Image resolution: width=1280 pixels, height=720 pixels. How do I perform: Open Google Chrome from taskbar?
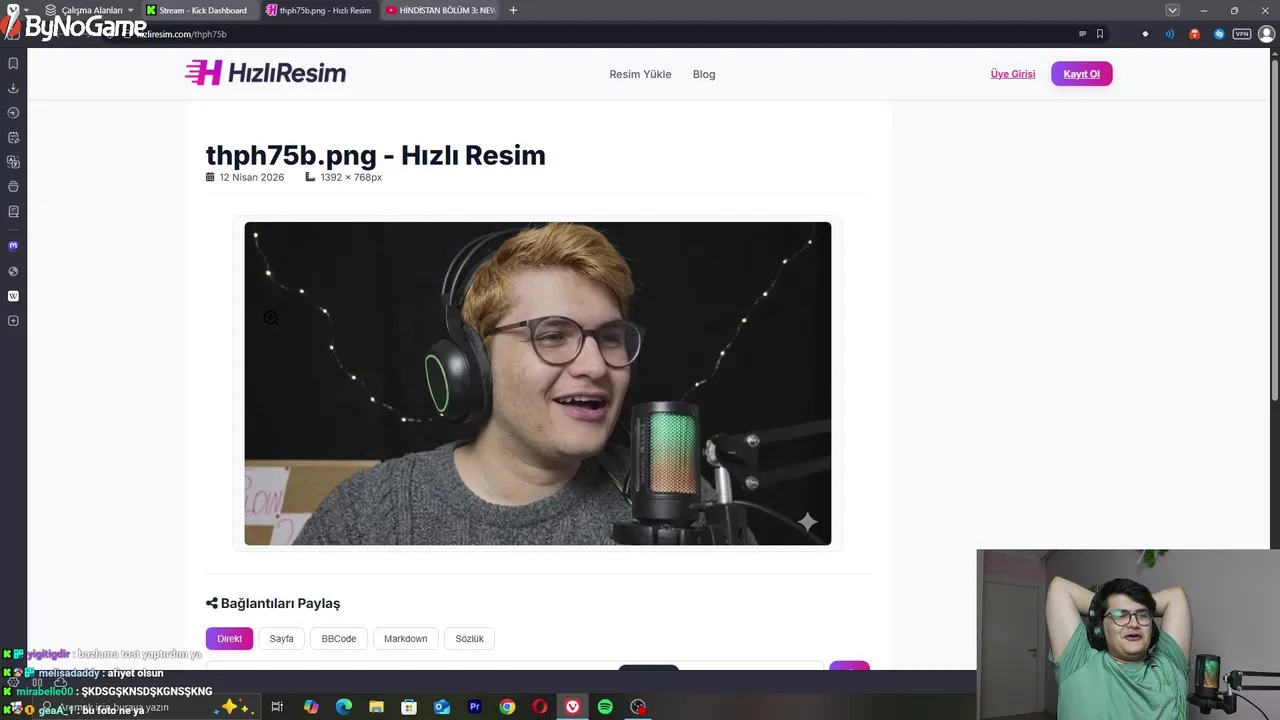507,707
